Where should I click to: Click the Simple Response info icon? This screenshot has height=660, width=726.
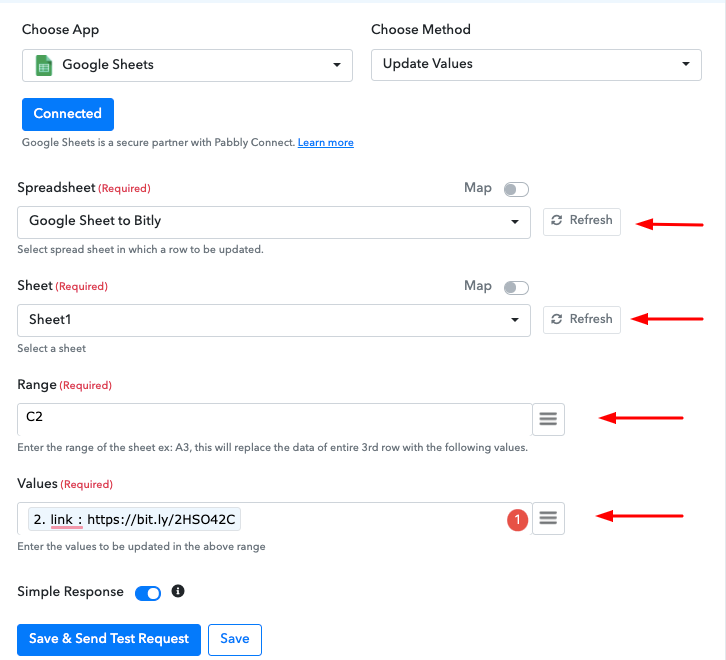point(178,591)
